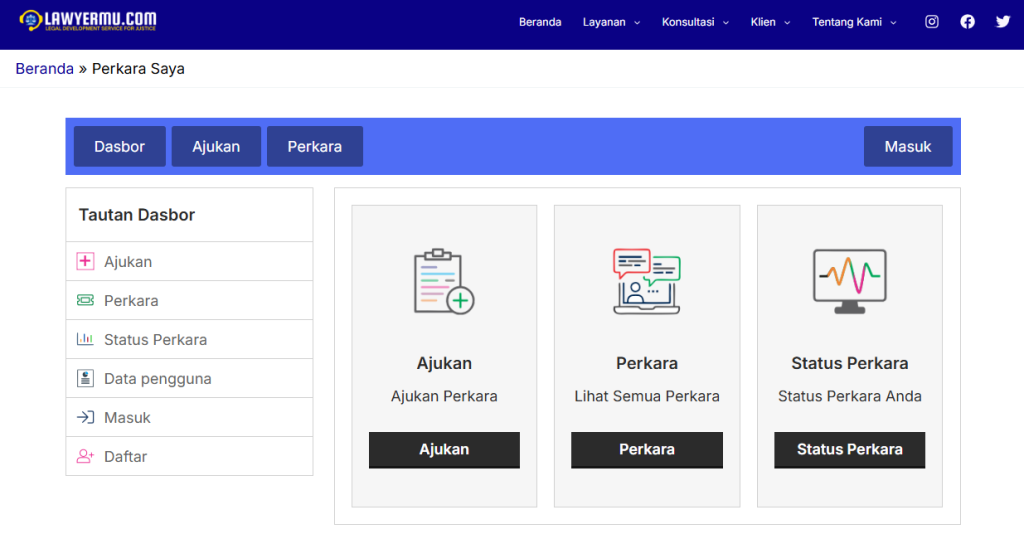
Task: Expand the Konsultasi dropdown menu
Action: tap(695, 22)
